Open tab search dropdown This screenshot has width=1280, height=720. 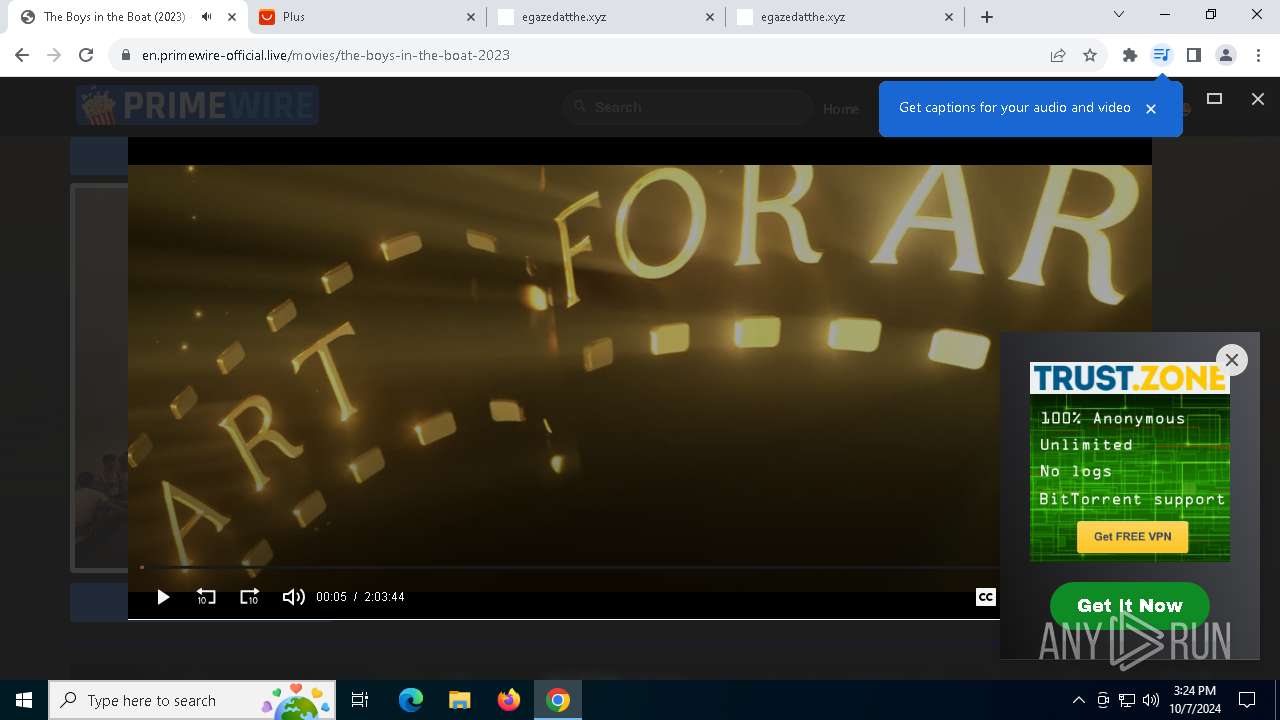[x=1119, y=14]
